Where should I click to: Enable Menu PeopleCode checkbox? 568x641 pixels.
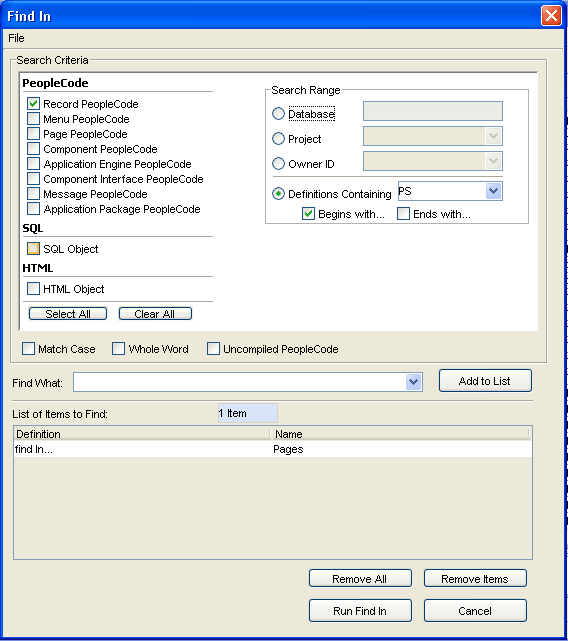pyautogui.click(x=34, y=119)
